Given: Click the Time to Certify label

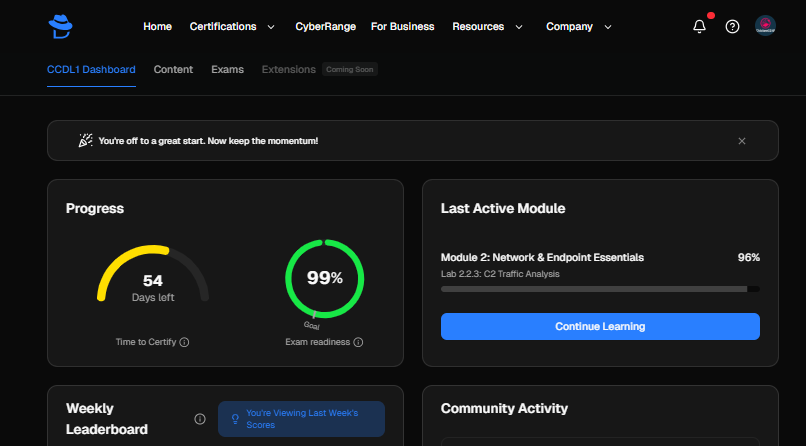Looking at the screenshot, I should [146, 342].
